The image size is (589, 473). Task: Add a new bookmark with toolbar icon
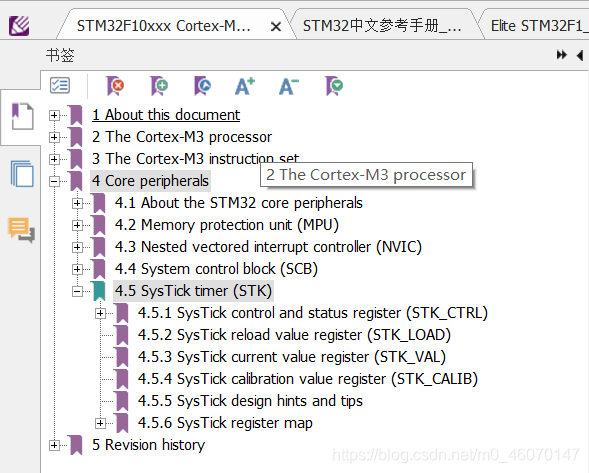point(159,86)
